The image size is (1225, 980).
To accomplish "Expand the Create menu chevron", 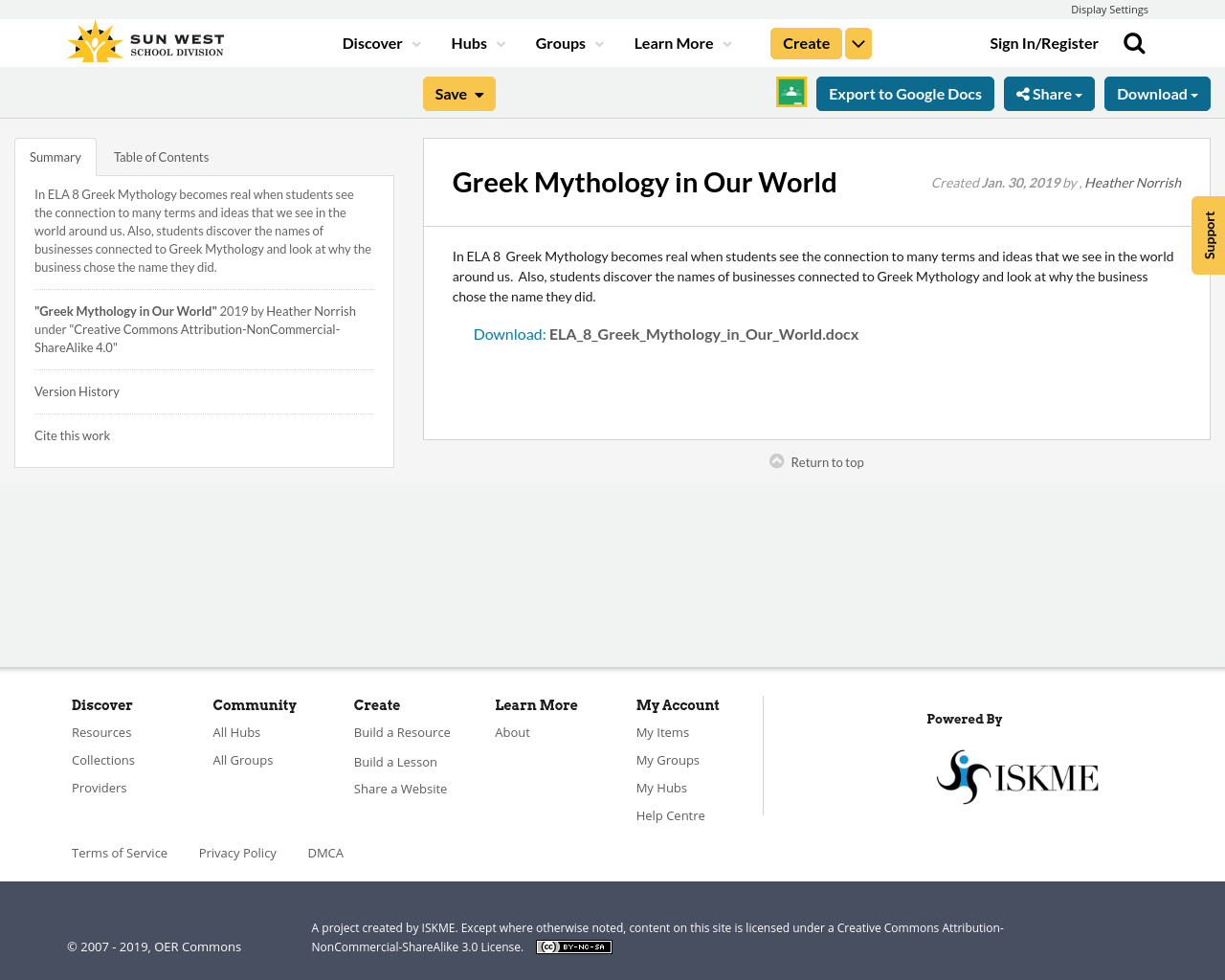I will click(x=857, y=42).
